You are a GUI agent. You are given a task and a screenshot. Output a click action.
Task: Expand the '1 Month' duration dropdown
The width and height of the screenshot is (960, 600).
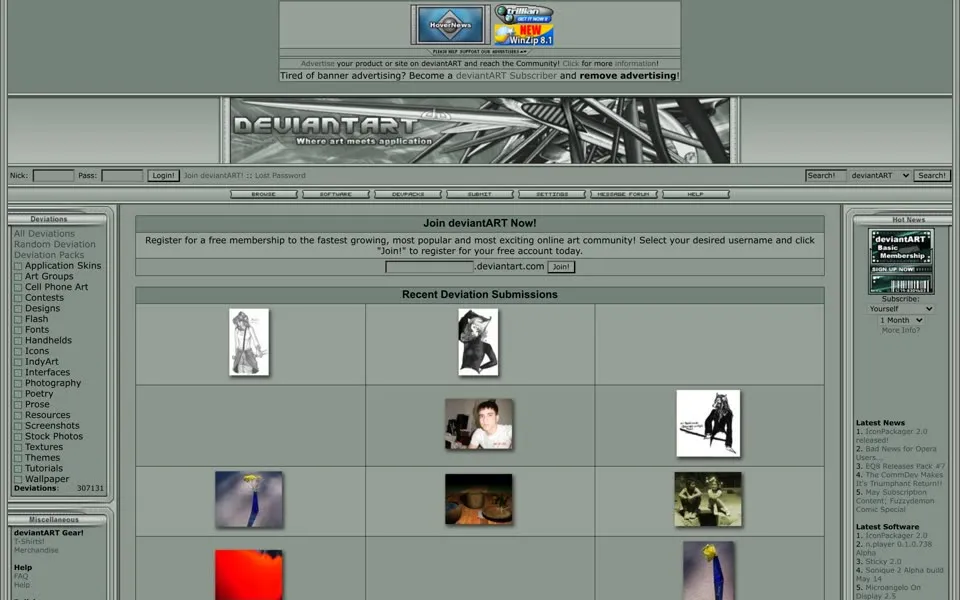pyautogui.click(x=901, y=320)
